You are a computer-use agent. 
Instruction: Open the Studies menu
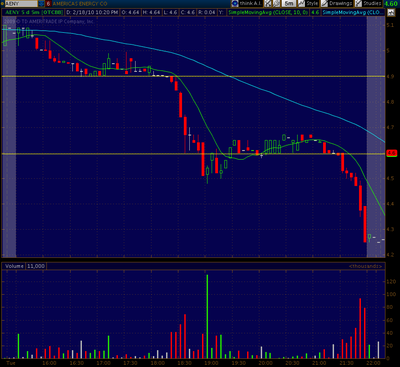click(368, 4)
